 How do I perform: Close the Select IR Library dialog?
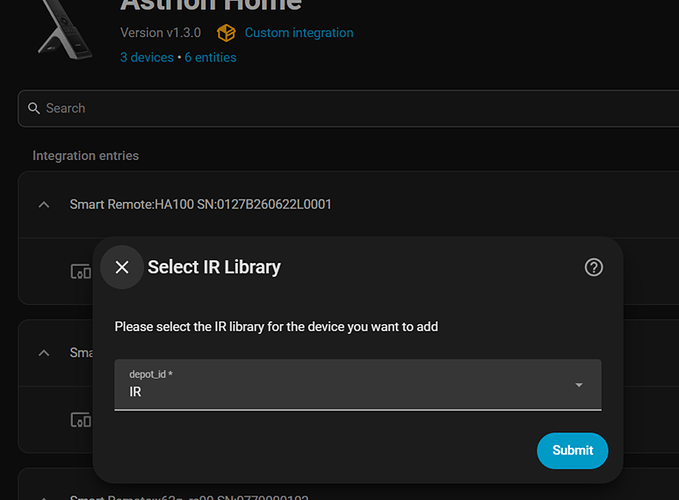click(x=122, y=267)
